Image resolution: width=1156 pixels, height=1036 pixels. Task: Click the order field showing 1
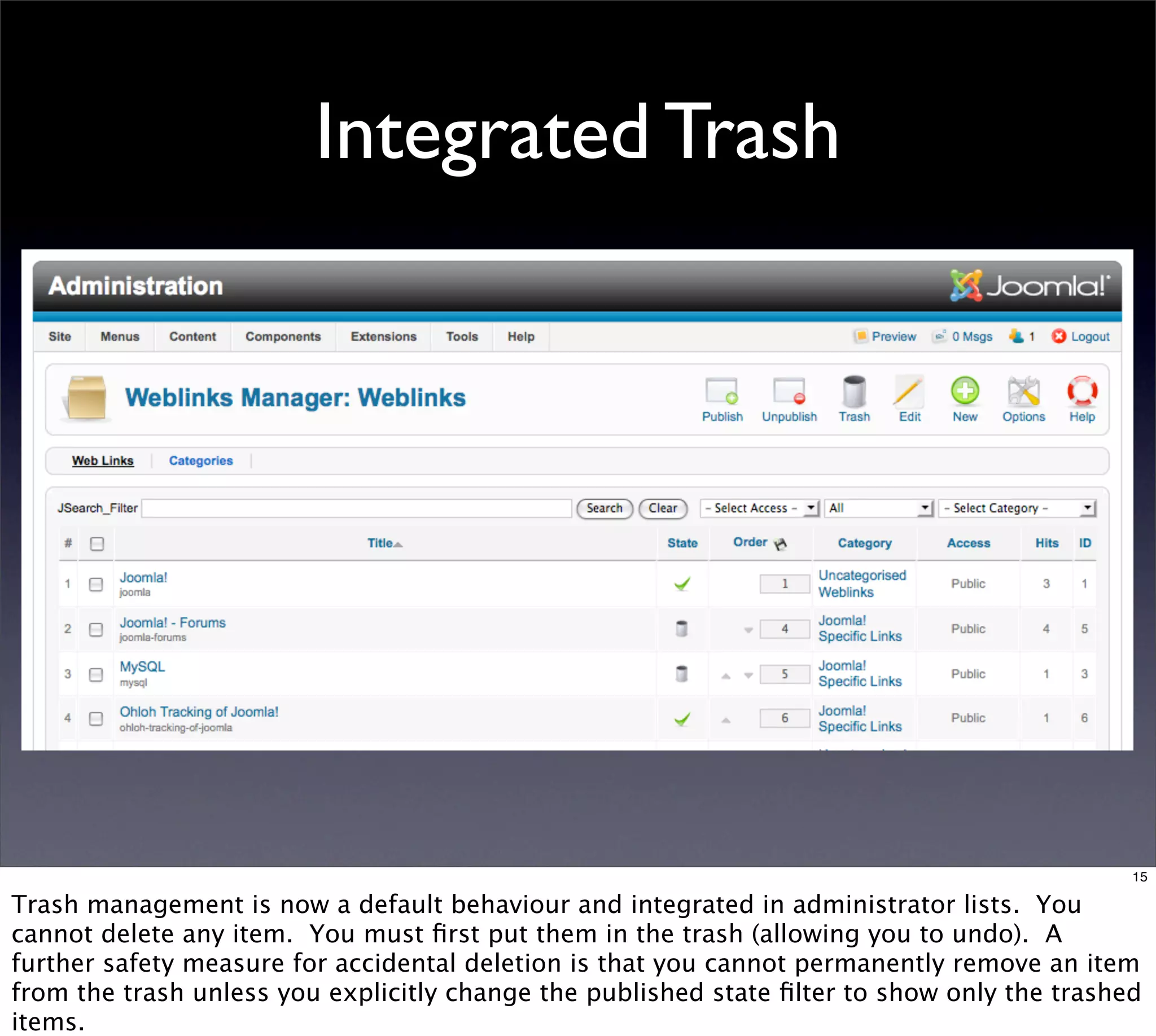point(785,583)
